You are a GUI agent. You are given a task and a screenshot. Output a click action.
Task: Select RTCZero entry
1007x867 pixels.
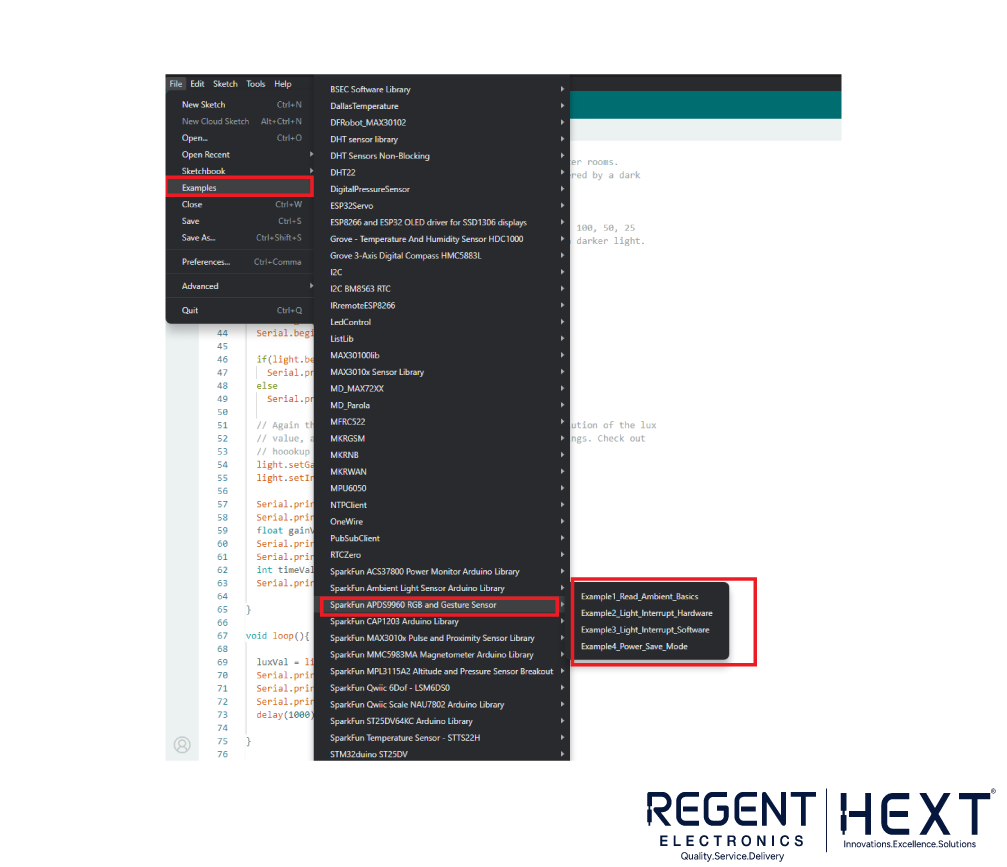coord(442,555)
